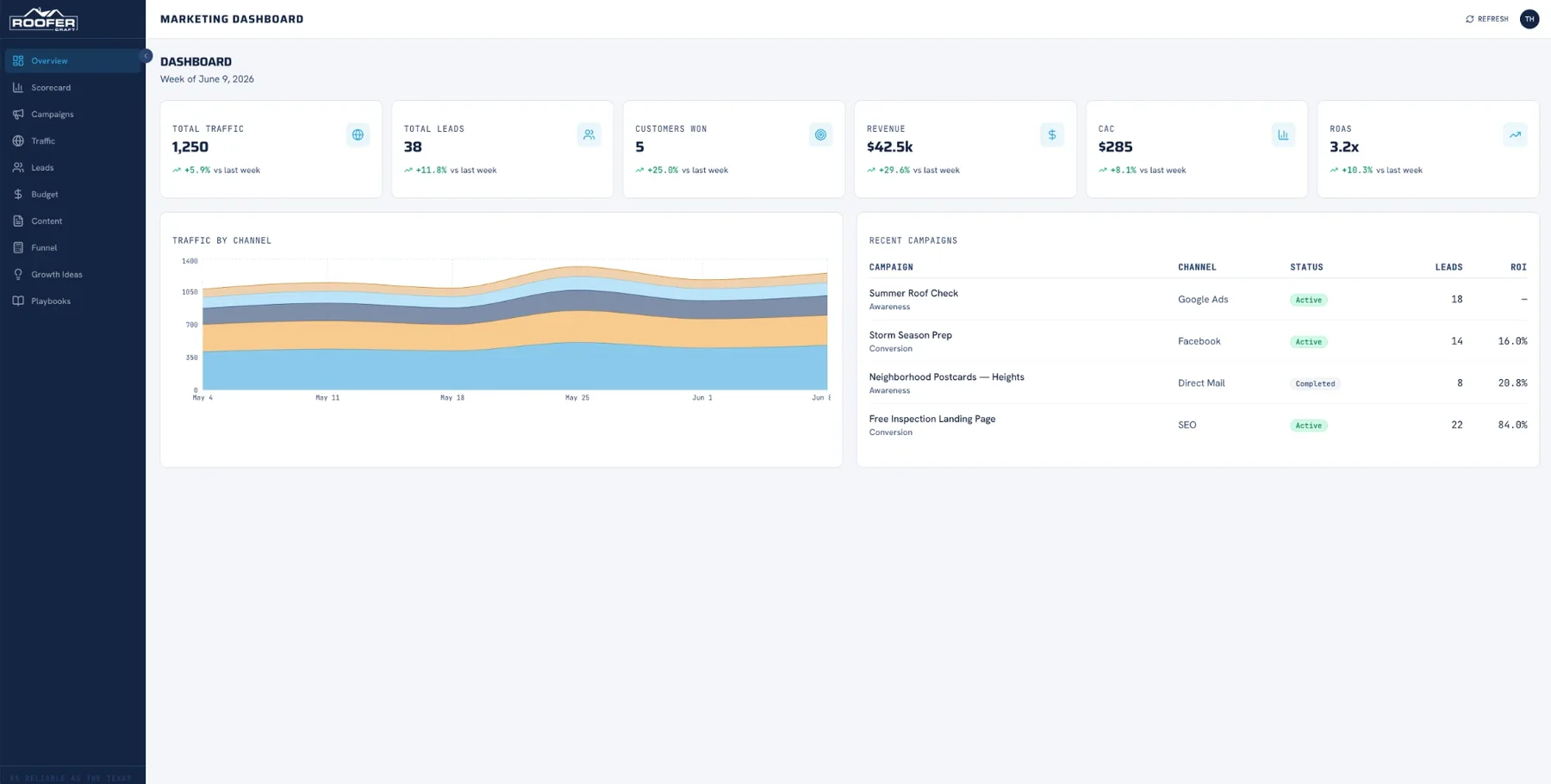
Task: Click the dollar icon on Revenue card
Action: [x=1052, y=135]
